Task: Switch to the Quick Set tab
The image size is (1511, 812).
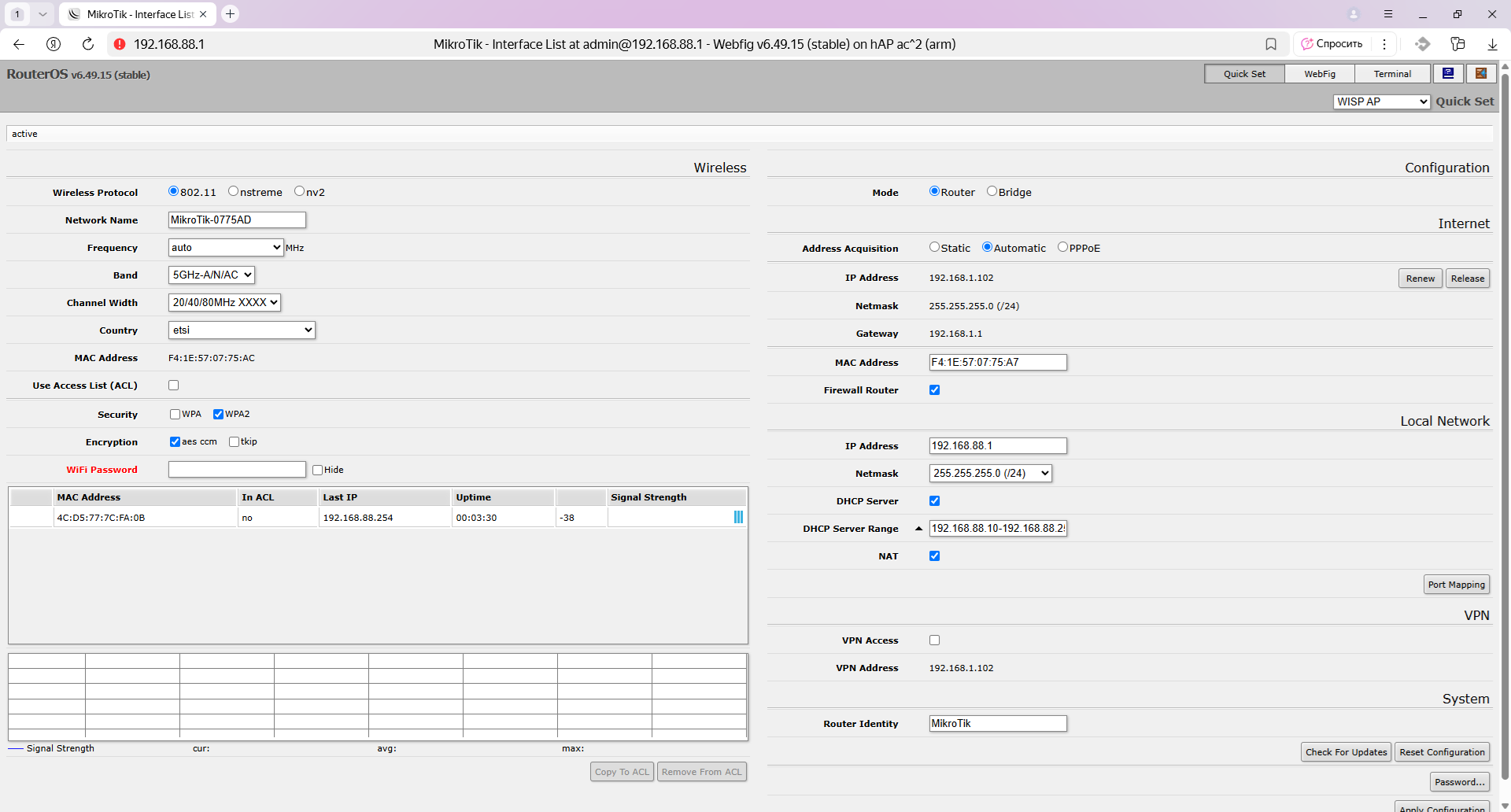Action: pyautogui.click(x=1245, y=73)
